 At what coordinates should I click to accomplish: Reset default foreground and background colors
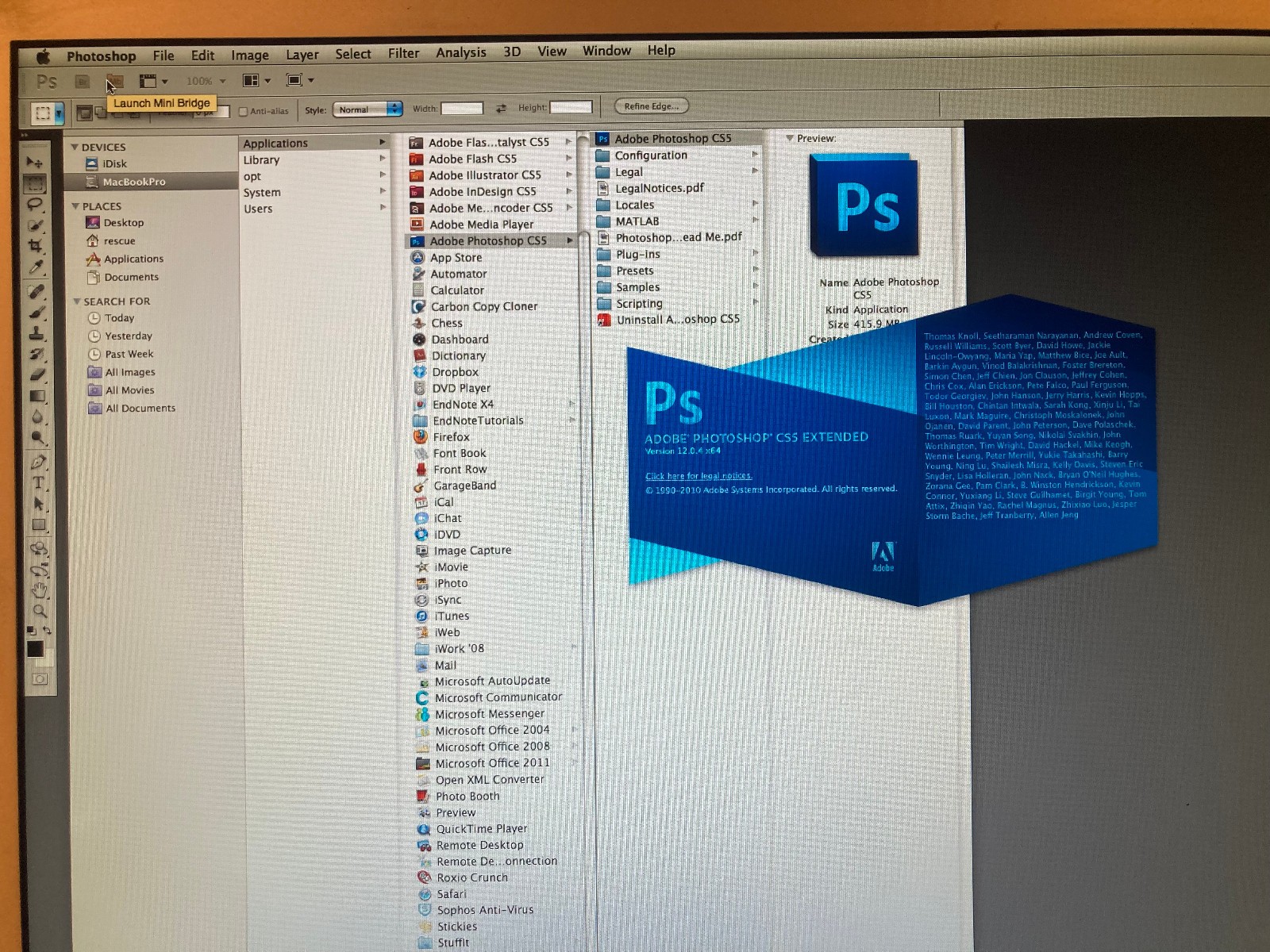click(x=31, y=631)
